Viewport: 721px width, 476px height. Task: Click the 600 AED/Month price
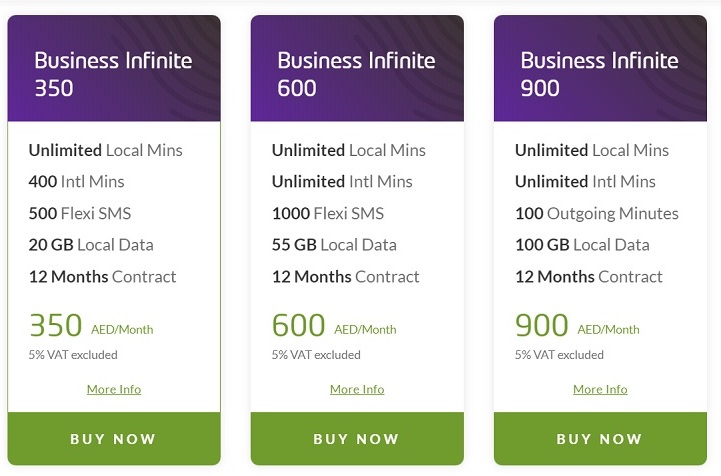pos(334,327)
